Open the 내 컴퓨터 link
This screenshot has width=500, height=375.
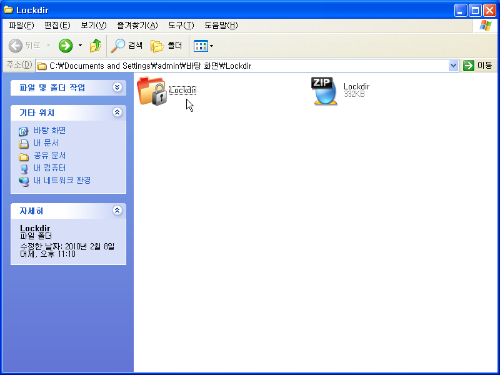pyautogui.click(x=49, y=168)
